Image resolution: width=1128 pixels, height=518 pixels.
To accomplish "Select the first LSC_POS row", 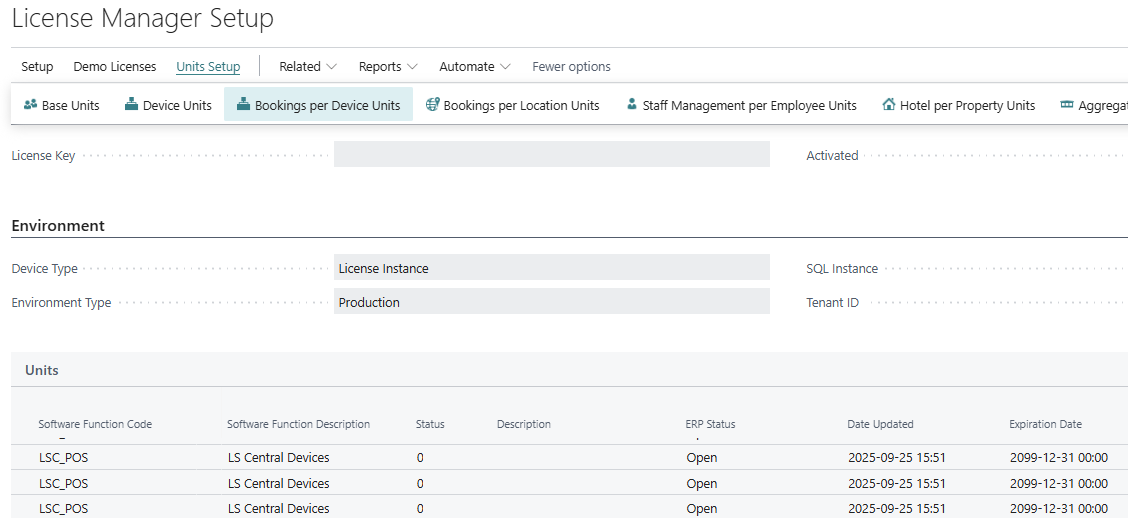I will tap(64, 458).
